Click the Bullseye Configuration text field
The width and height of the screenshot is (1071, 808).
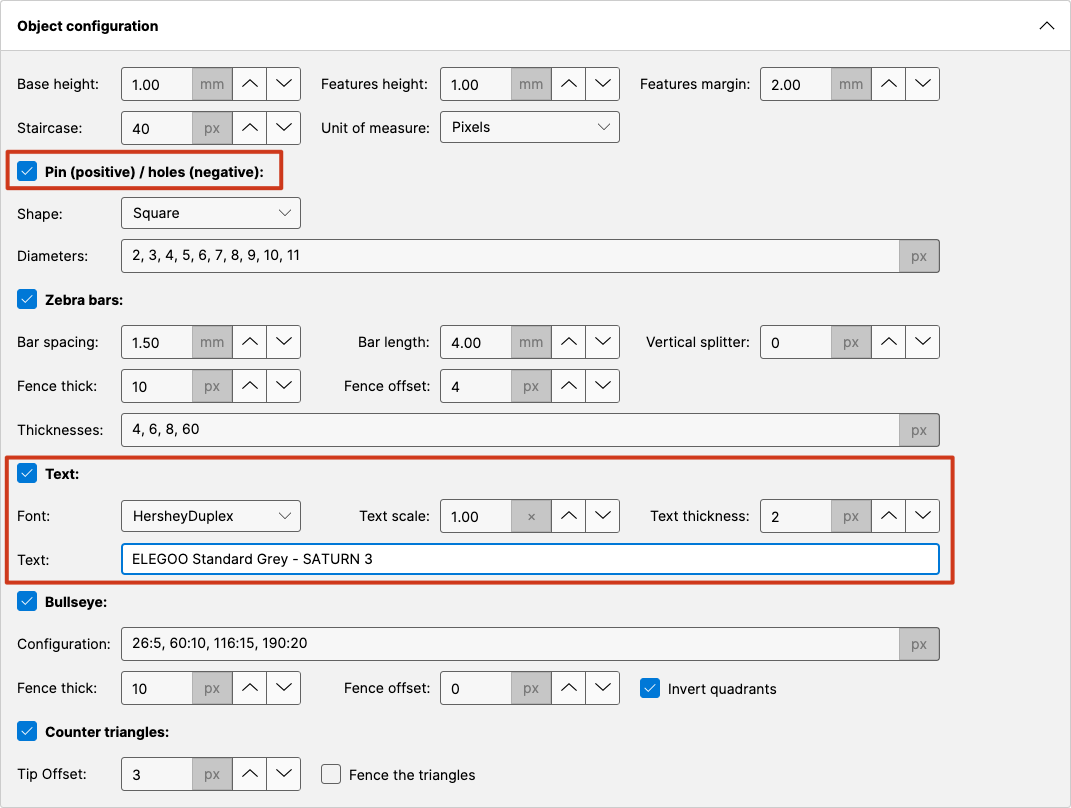pos(510,644)
